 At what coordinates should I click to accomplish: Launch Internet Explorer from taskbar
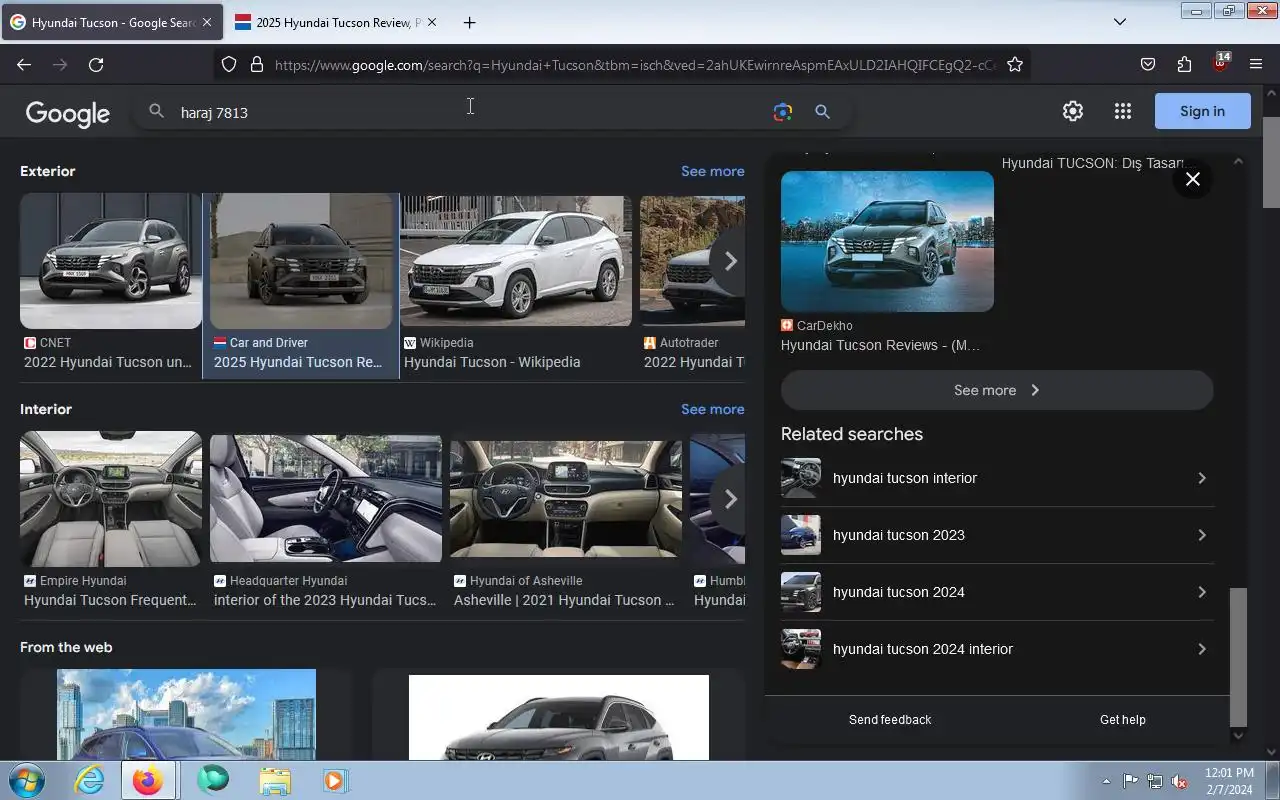coord(90,780)
